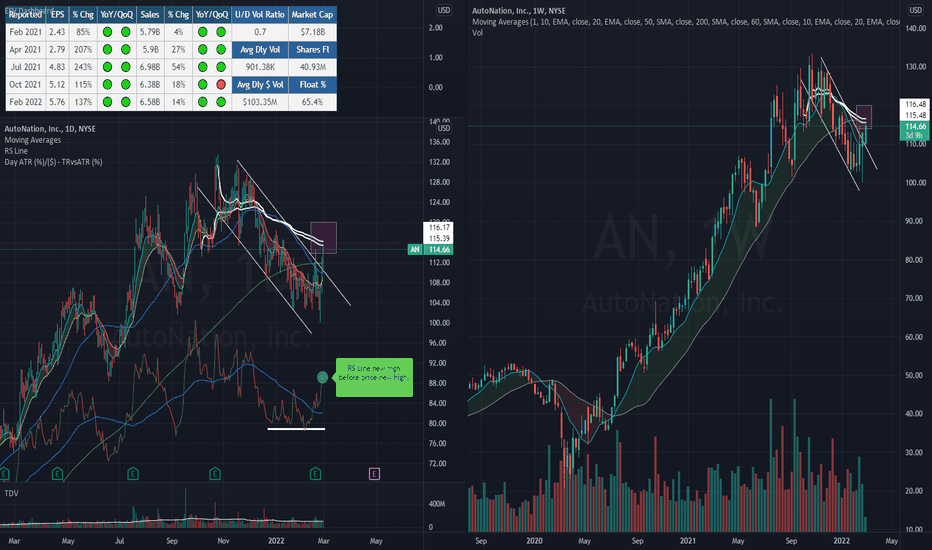Click the 6.98B sales value for Jul 2021
This screenshot has width=932, height=550.
(x=150, y=67)
